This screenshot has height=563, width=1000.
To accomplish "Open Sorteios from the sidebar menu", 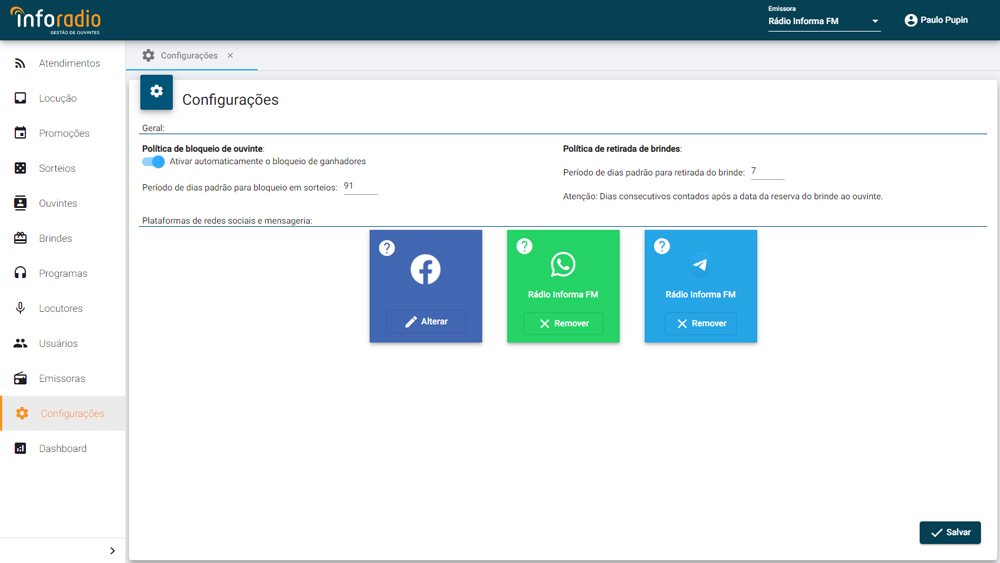I will pos(62,168).
